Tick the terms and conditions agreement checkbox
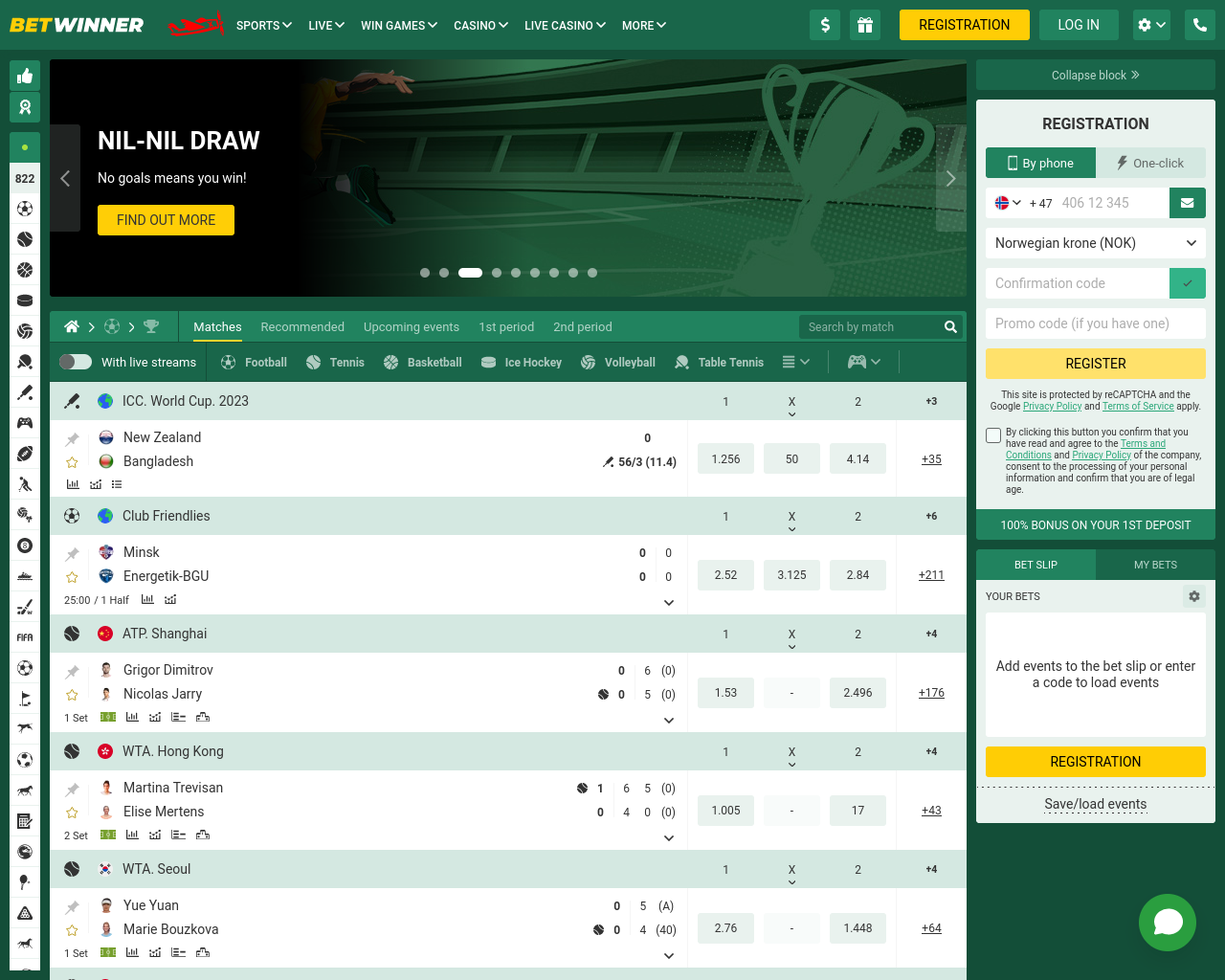Screen dimensions: 1225x980 pos(993,435)
